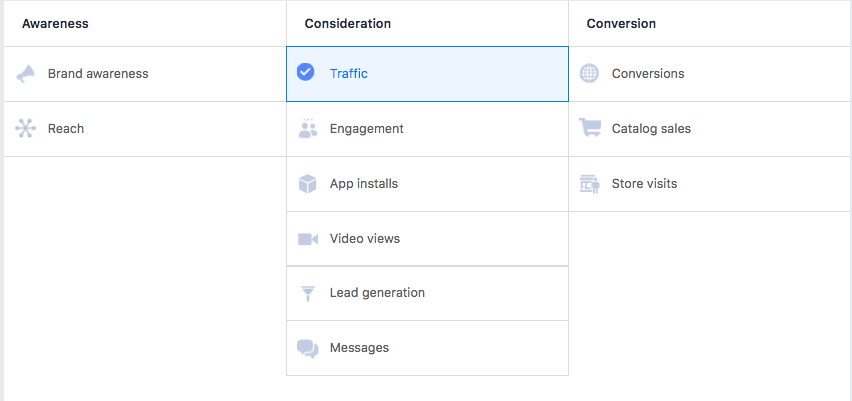852x401 pixels.
Task: Click the Reach network icon
Action: 26,129
